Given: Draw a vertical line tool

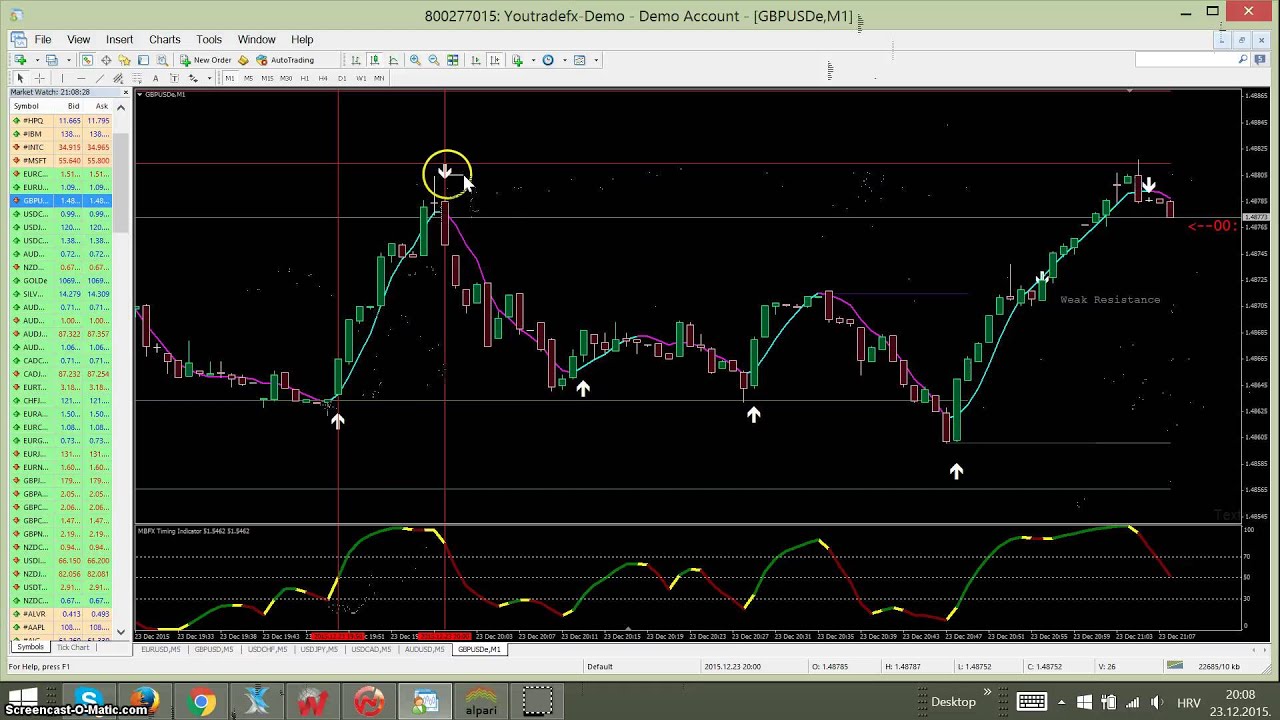Looking at the screenshot, I should pos(62,78).
